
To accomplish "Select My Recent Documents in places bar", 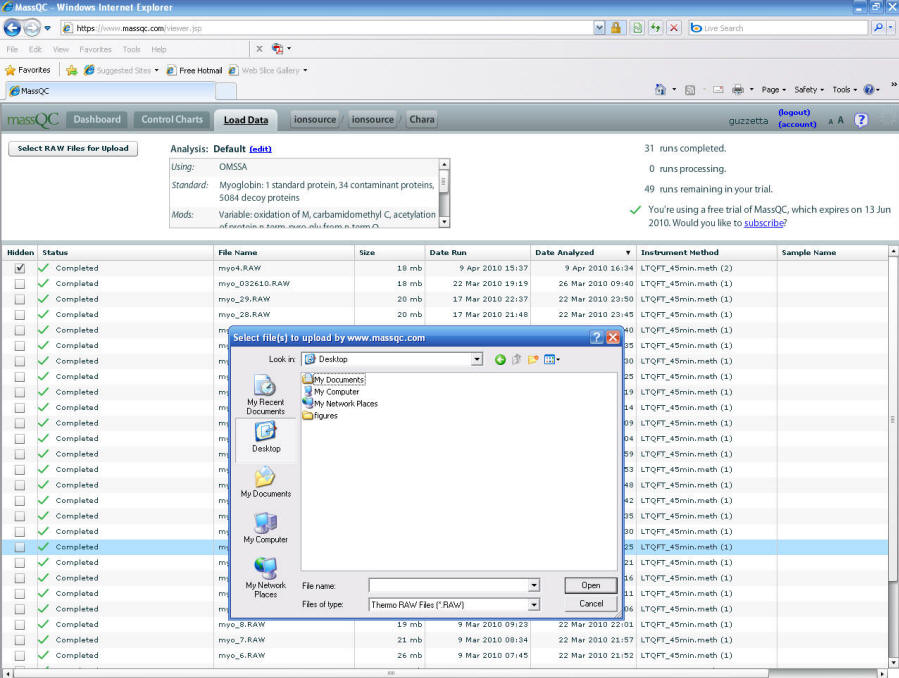I will [x=265, y=394].
